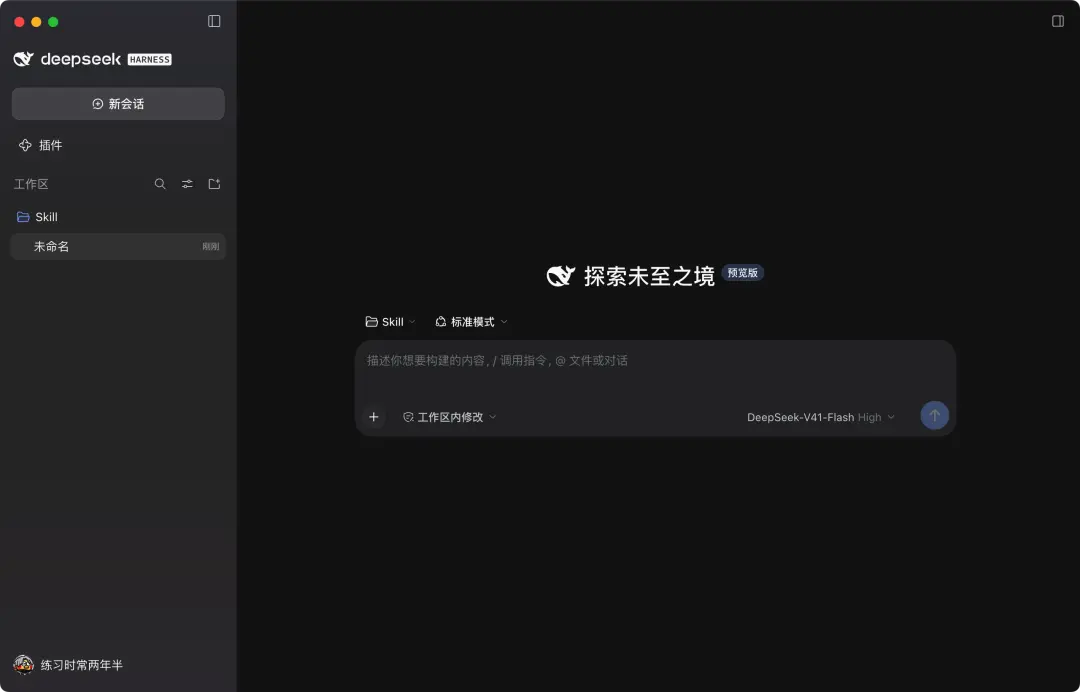Click the 探索未至之境 headline
Screen dimensions: 1080x692
(x=649, y=276)
